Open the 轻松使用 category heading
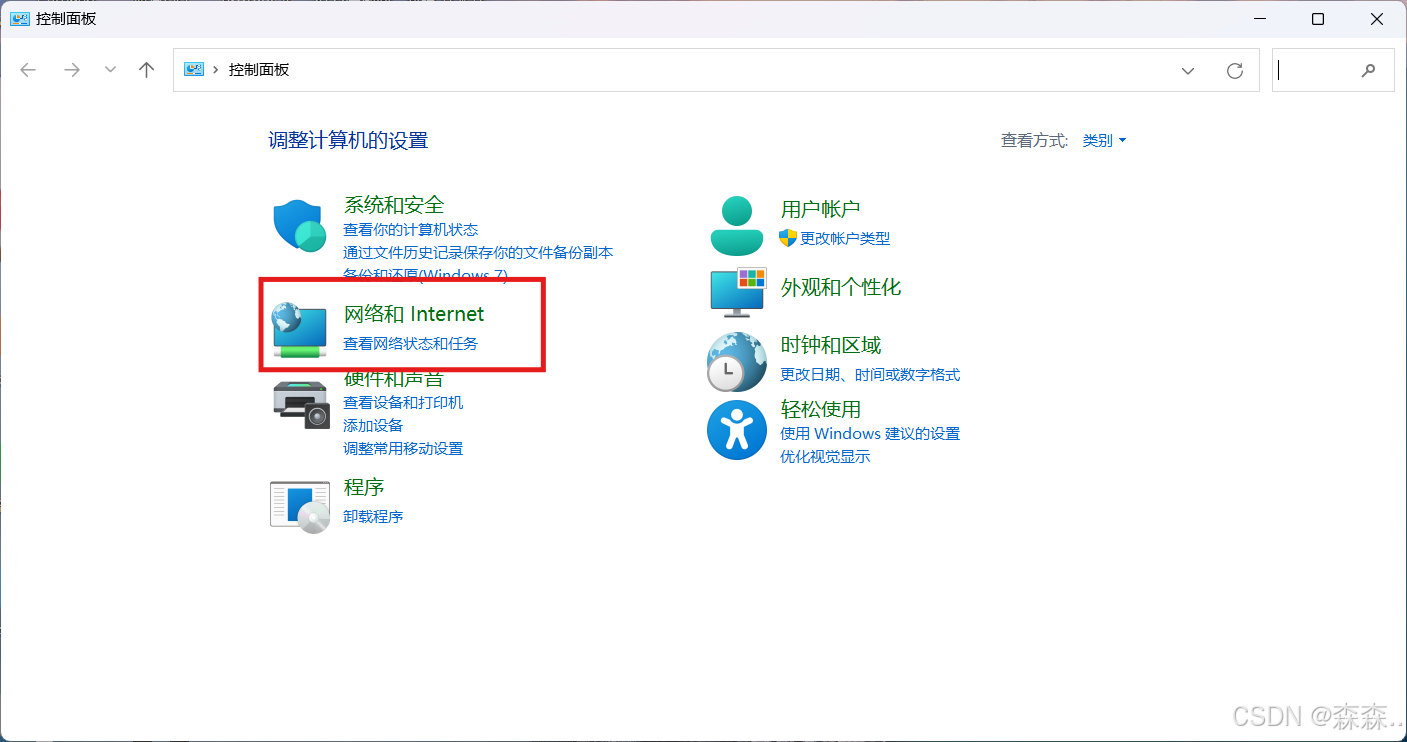Image resolution: width=1407 pixels, height=742 pixels. pyautogui.click(x=820, y=409)
